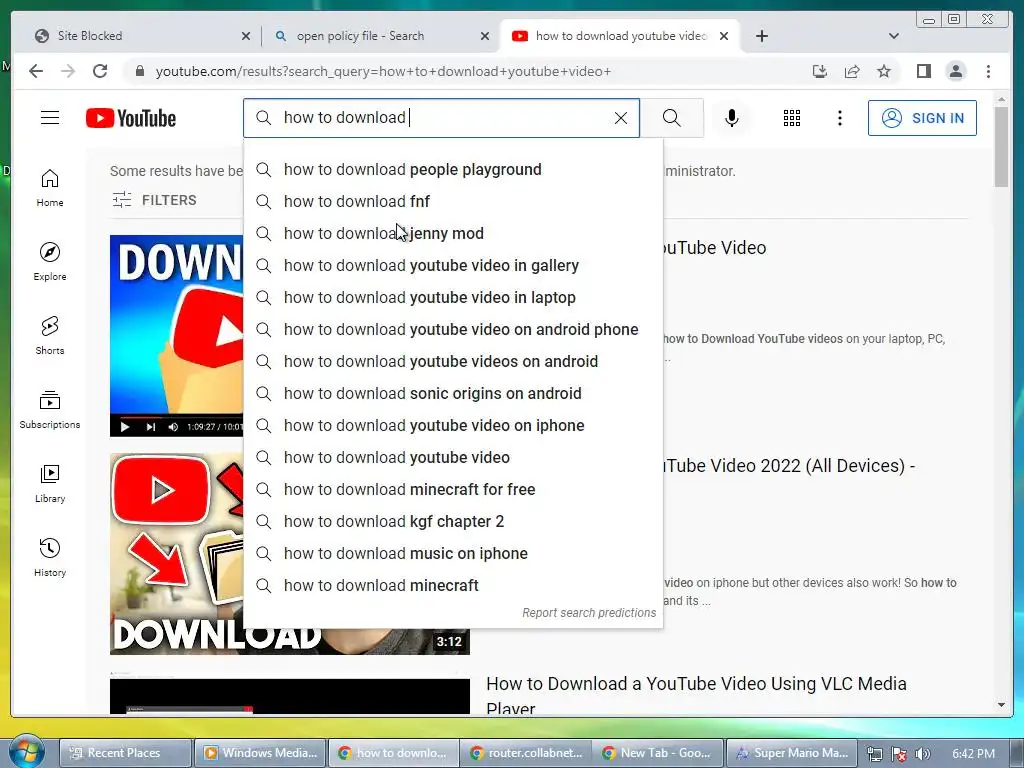Close the open policy file tab

(485, 37)
